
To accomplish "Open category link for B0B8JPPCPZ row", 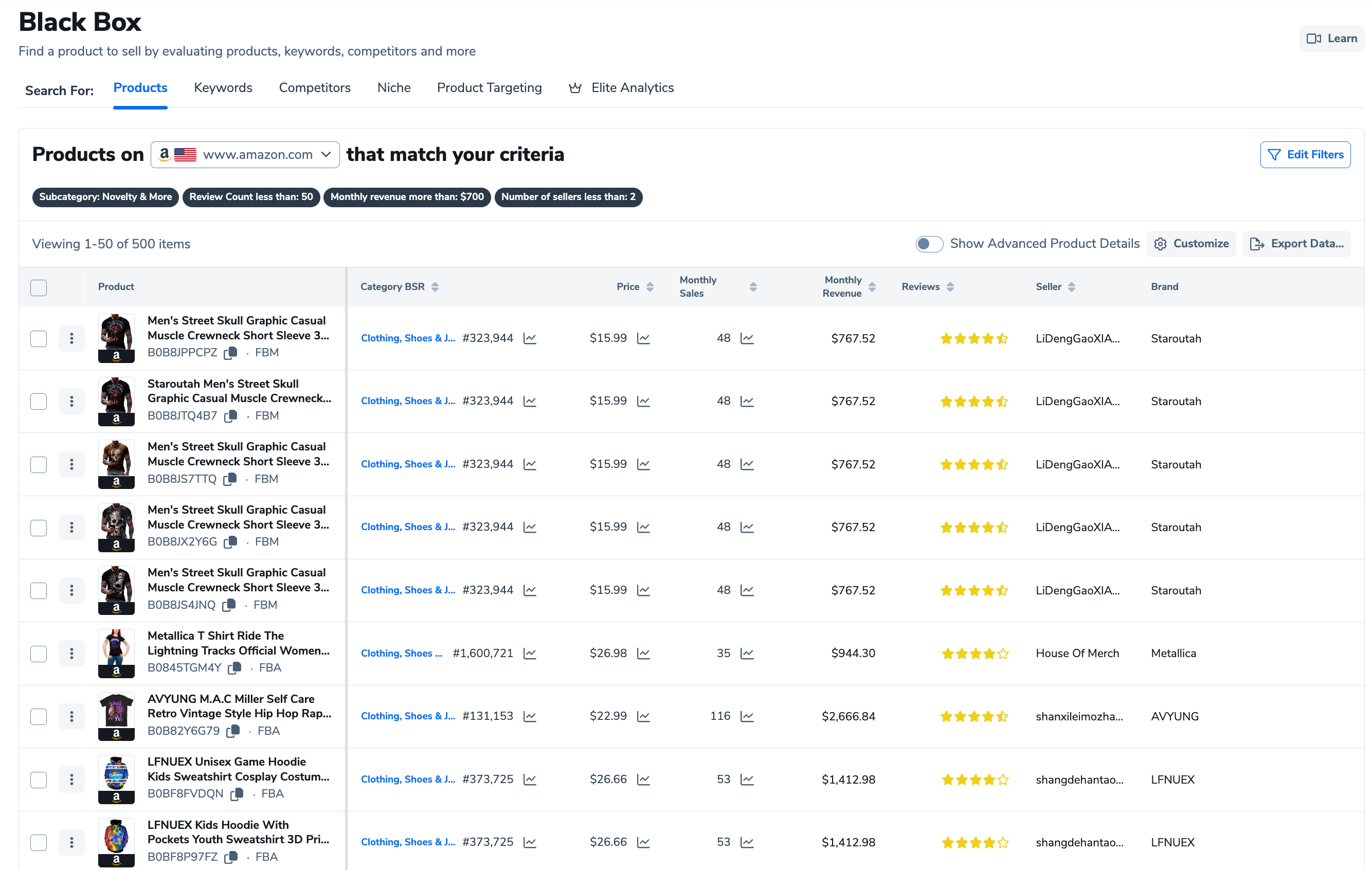I will (408, 338).
